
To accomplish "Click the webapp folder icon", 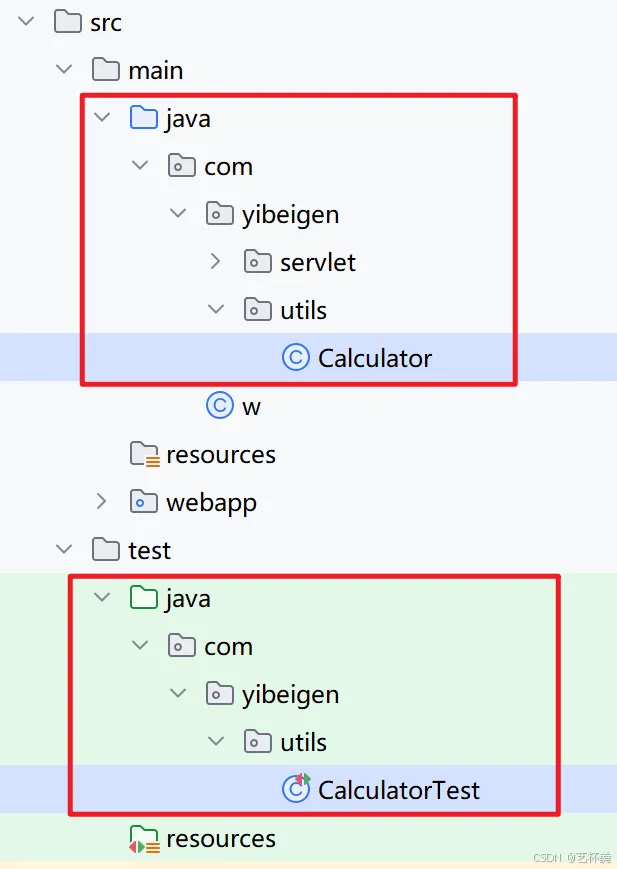I will click(144, 502).
